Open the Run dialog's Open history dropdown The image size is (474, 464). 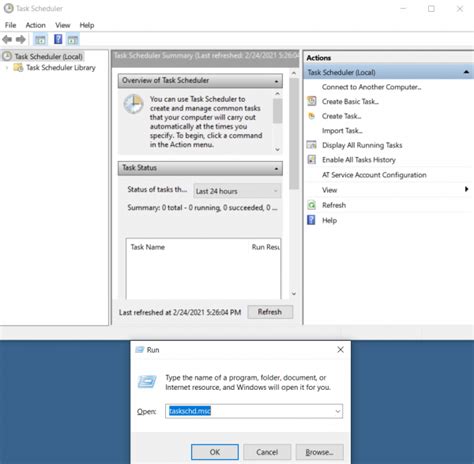point(338,411)
